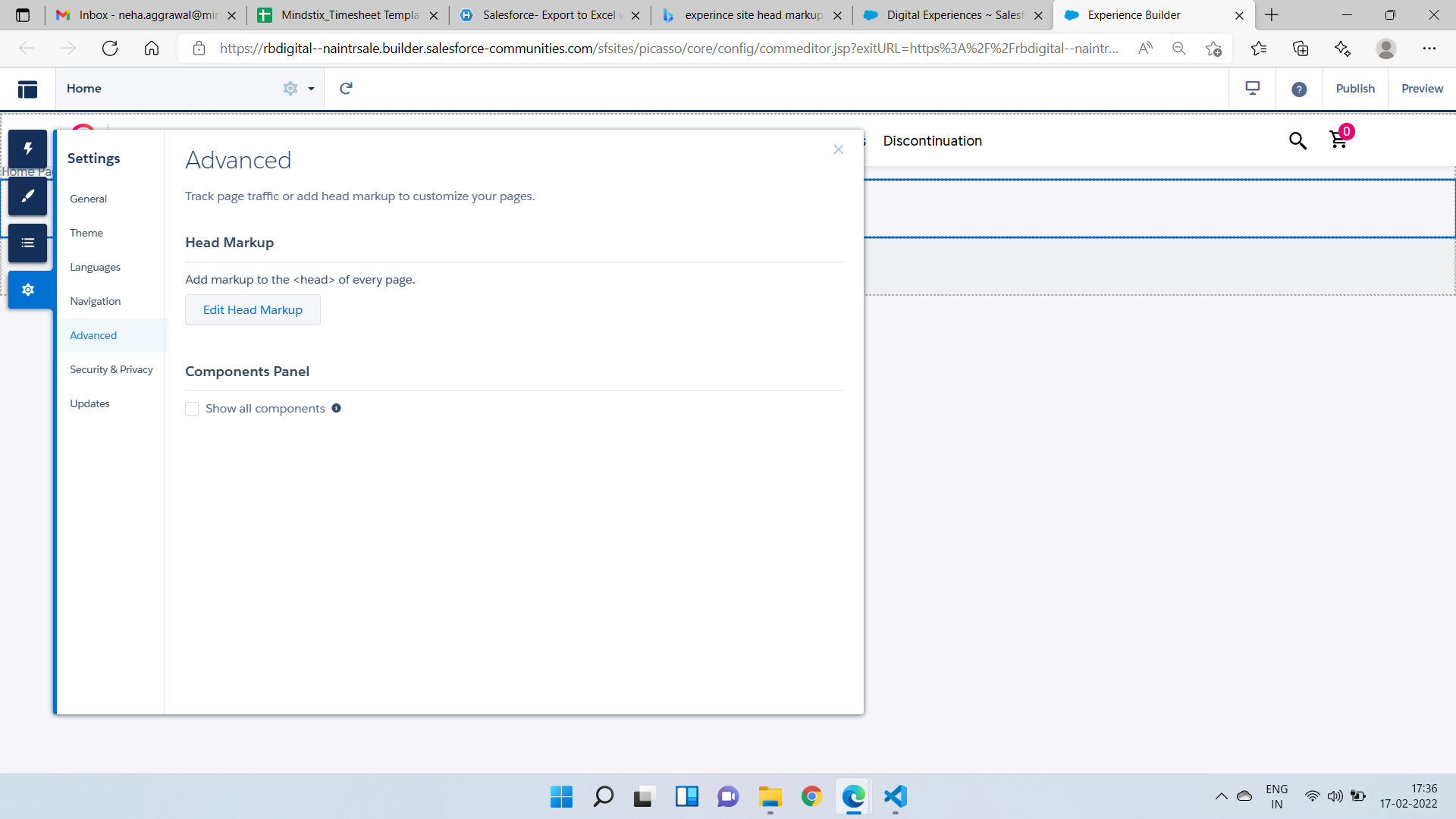Select Updates in Settings menu

pos(89,403)
